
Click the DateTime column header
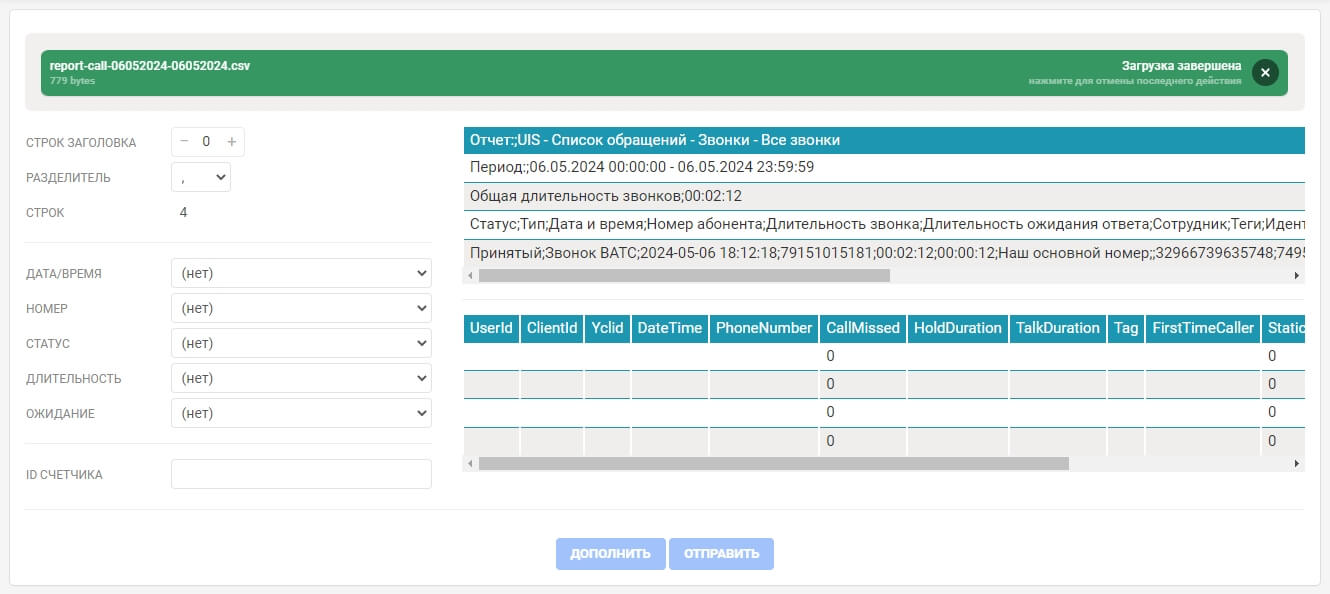tap(670, 328)
